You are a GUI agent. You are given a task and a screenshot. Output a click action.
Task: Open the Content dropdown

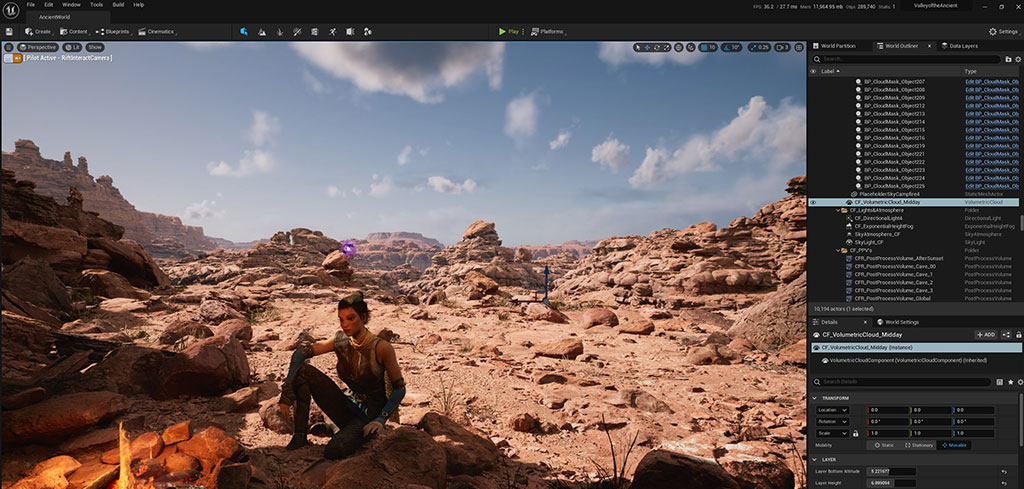(x=74, y=31)
